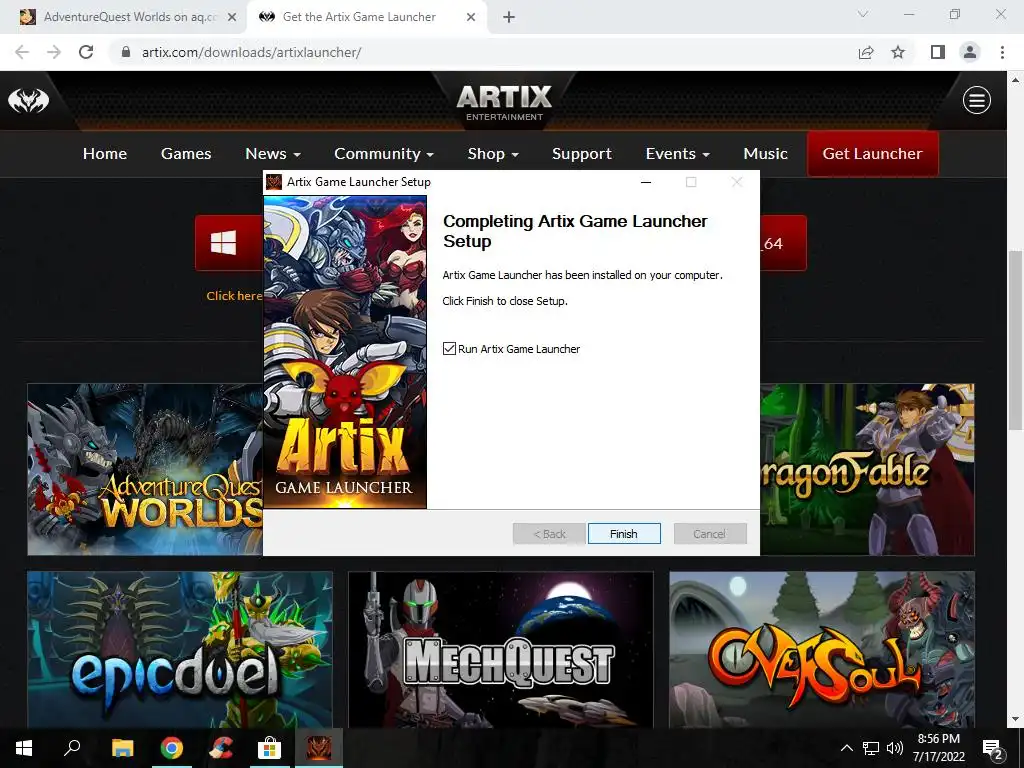Follow the orange Click here link
1024x768 pixels.
point(234,296)
